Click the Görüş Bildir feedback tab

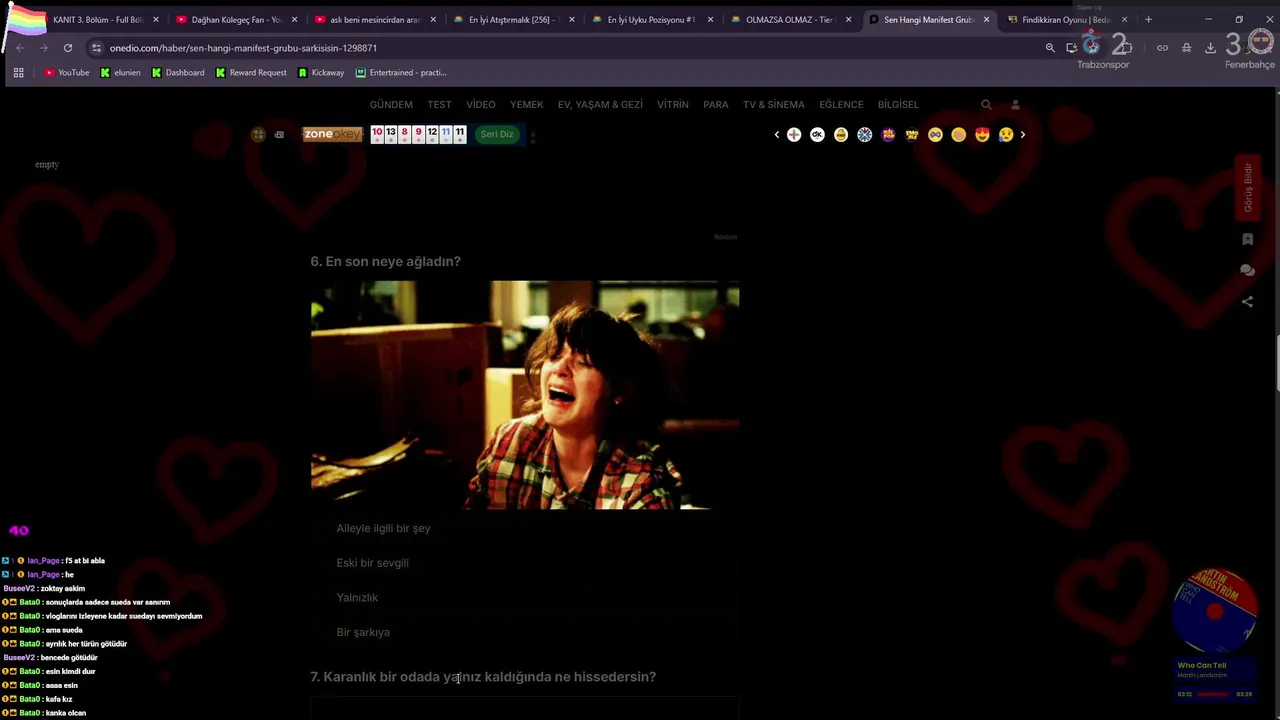tap(1247, 187)
